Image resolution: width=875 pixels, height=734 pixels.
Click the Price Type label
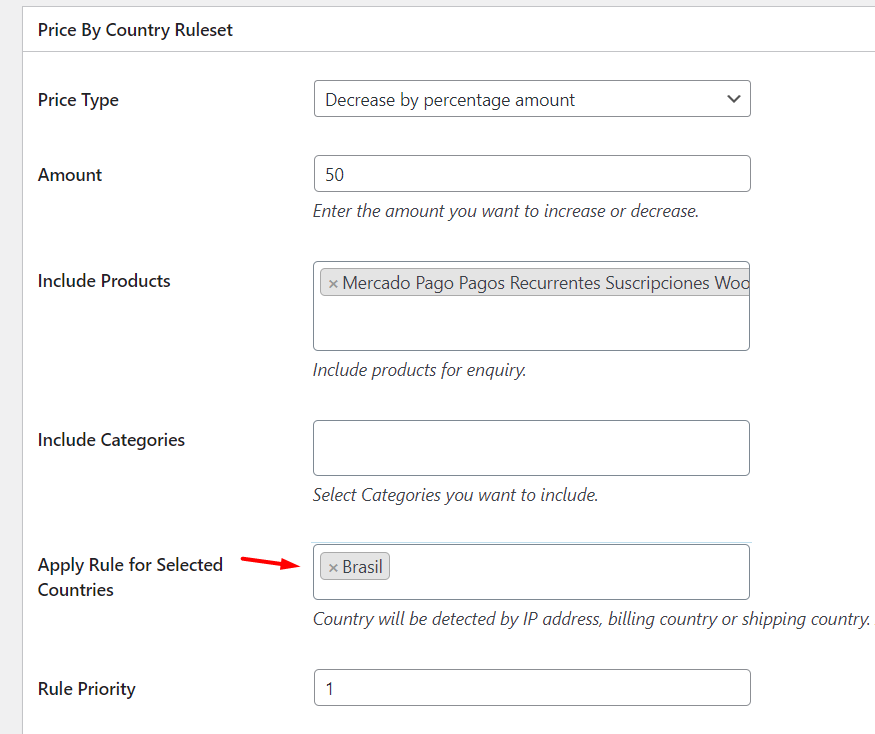(78, 100)
